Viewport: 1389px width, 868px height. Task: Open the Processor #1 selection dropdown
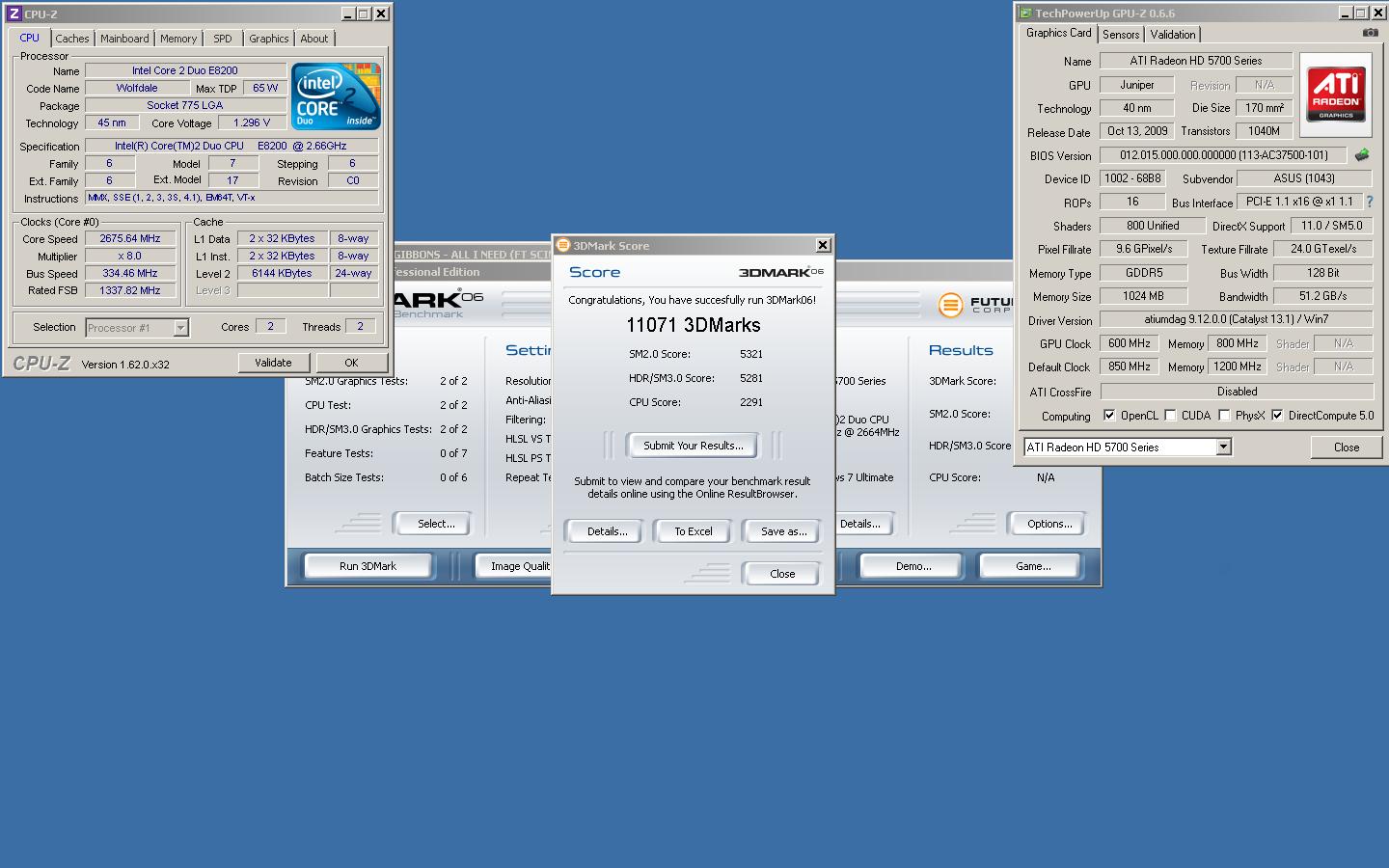click(180, 328)
